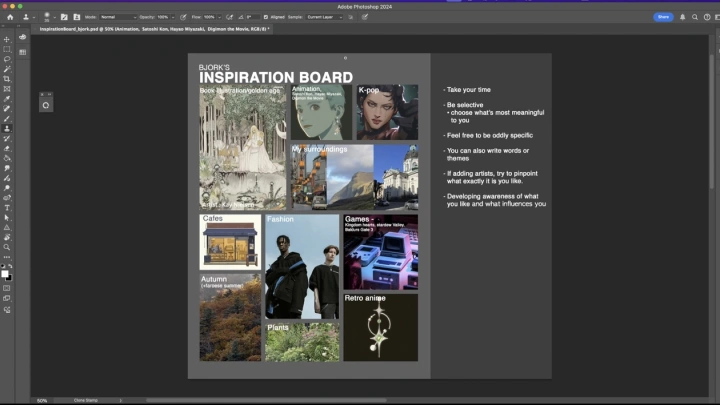Open the Edit Toolbar three-dots menu
Screen dimensions: 720x405
[x=6, y=257]
